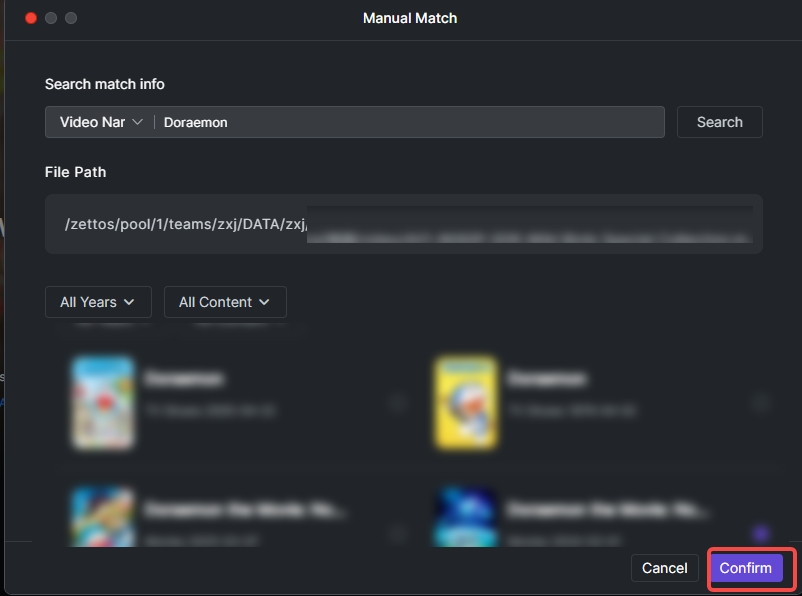The height and width of the screenshot is (596, 802).
Task: Click the Cancel button
Action: (664, 568)
